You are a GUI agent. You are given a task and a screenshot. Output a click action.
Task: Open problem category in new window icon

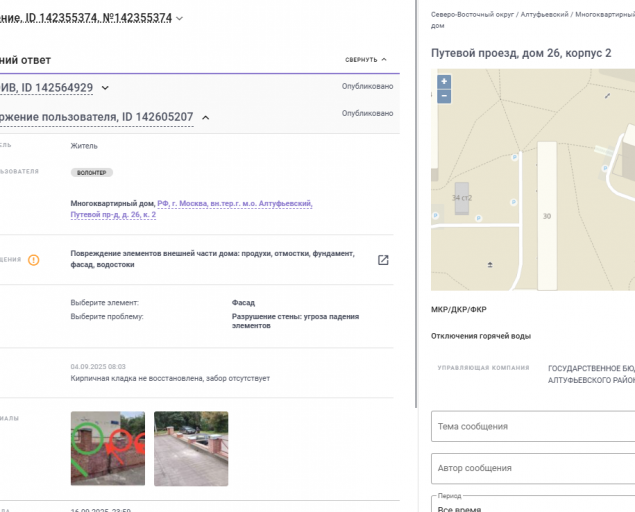pyautogui.click(x=383, y=260)
